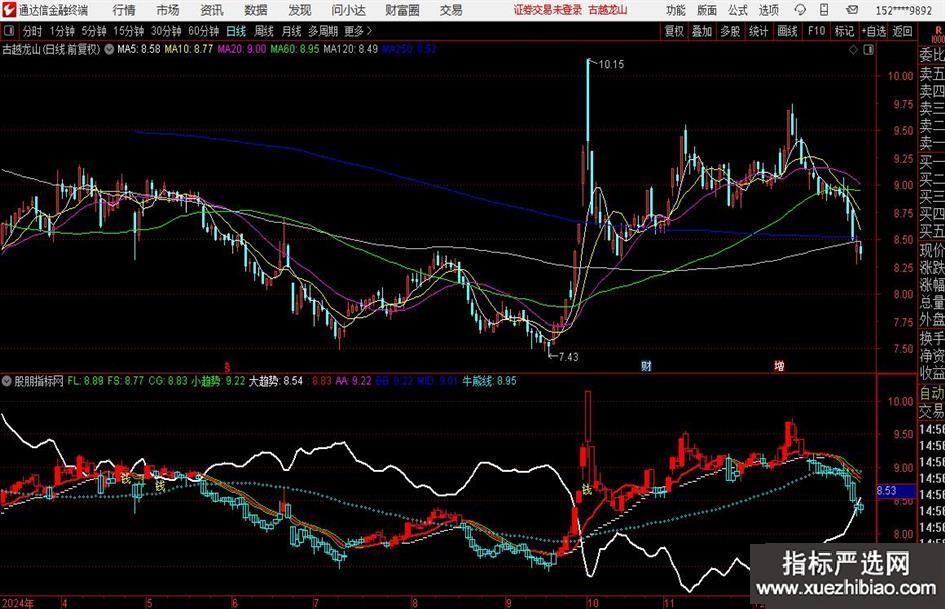
Task: Switch to the 60分钟 period tab
Action: coord(204,31)
